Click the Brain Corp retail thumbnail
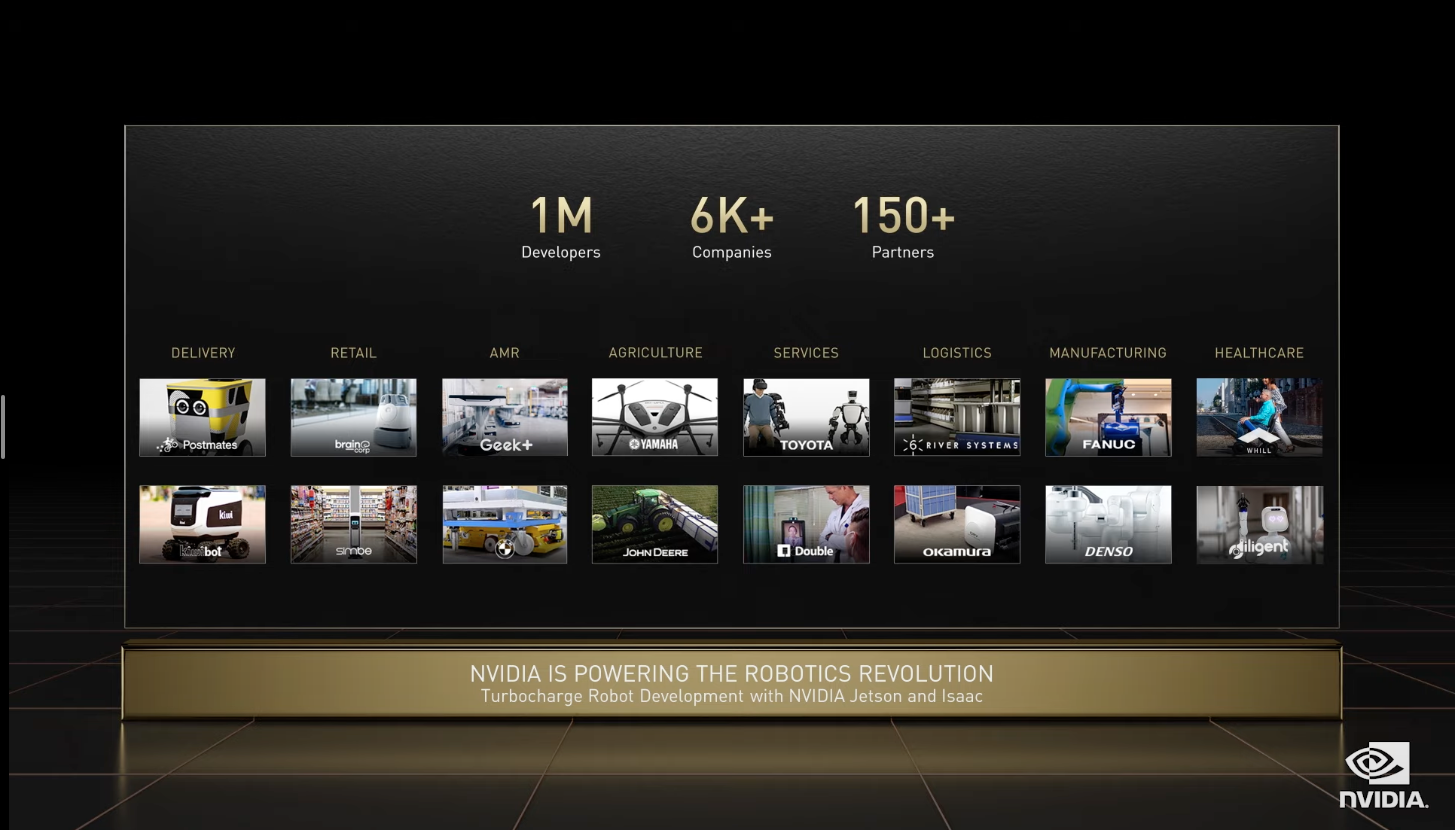This screenshot has width=1455, height=830. click(x=353, y=417)
